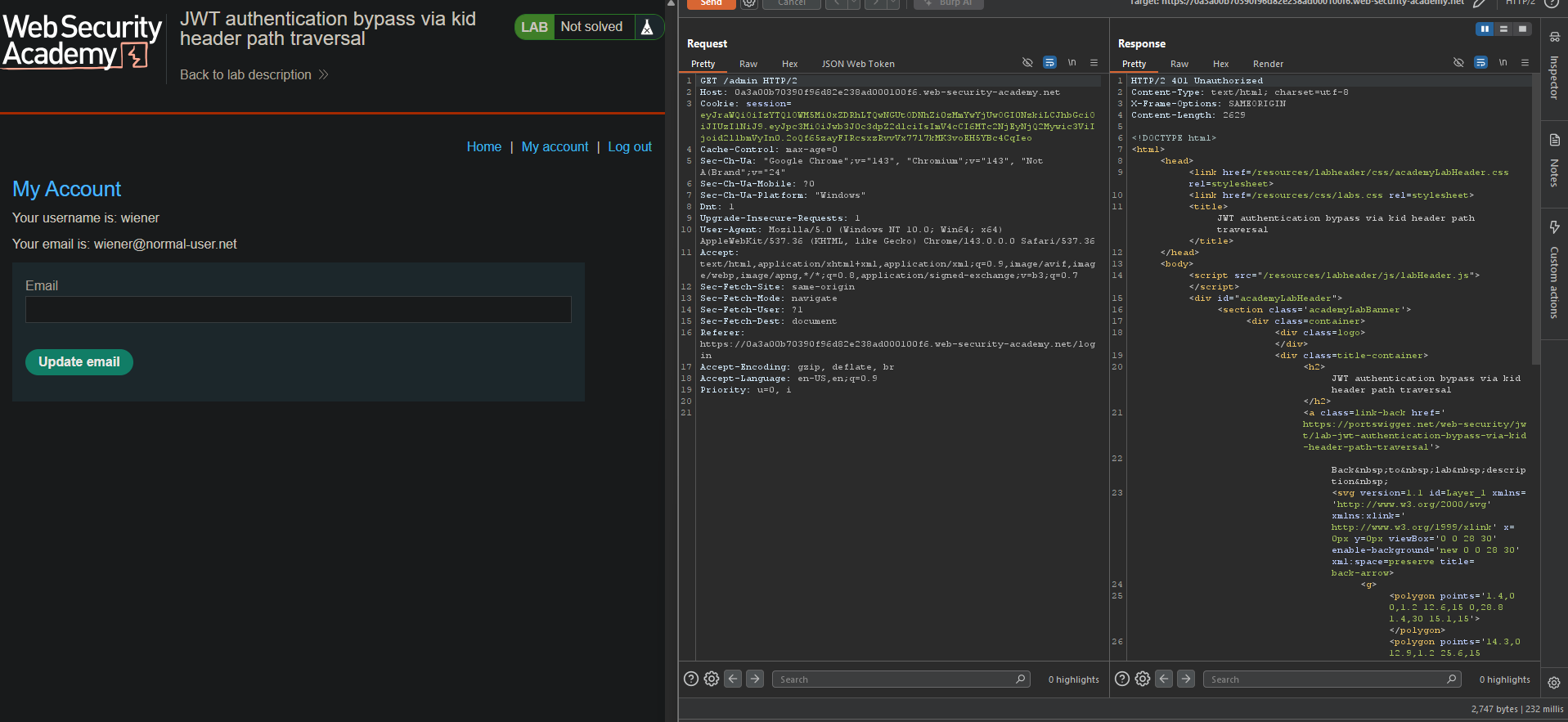Screen dimensions: 1568x722
Task: Click the Web Security Academy logo
Action: coord(82,41)
